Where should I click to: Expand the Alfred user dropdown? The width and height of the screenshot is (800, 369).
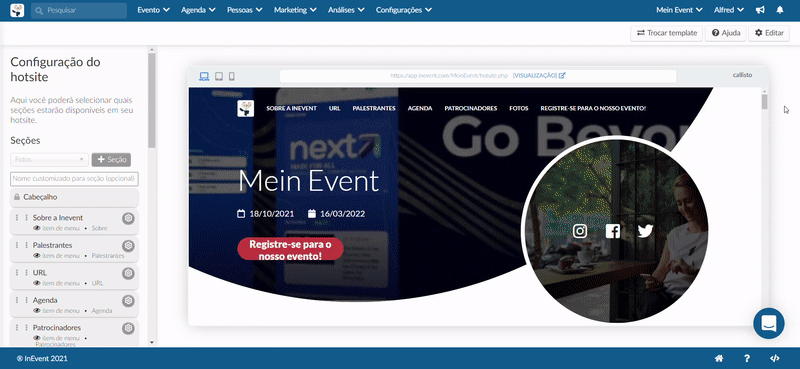point(729,10)
